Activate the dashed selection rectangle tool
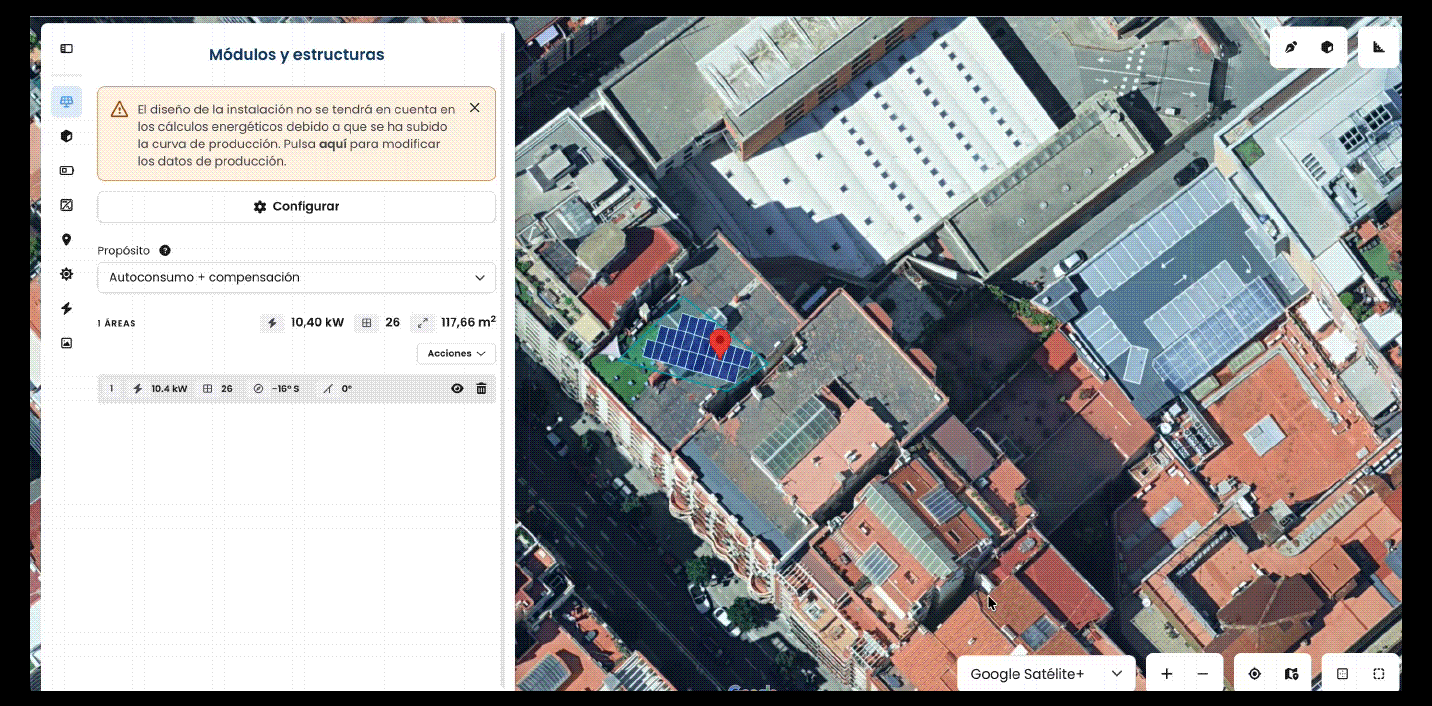 (1379, 674)
